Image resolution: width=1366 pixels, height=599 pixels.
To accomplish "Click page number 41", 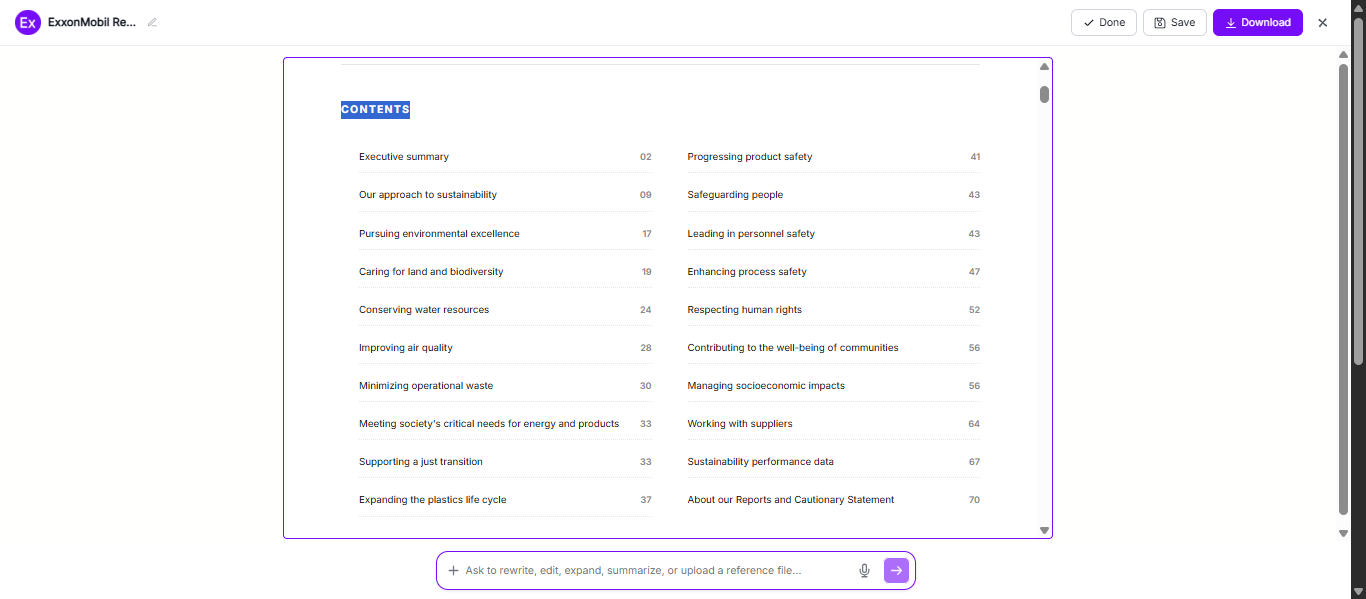I will (x=975, y=157).
